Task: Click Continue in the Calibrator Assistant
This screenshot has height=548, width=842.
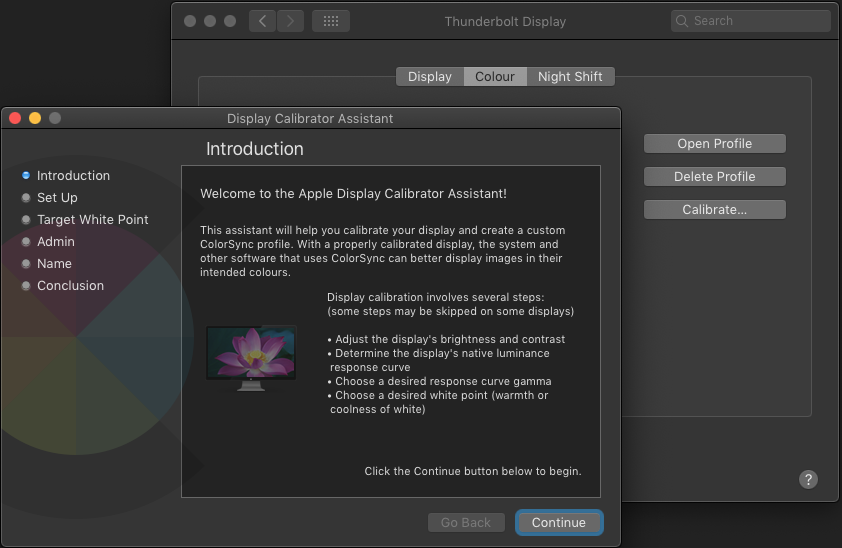Action: pos(559,523)
